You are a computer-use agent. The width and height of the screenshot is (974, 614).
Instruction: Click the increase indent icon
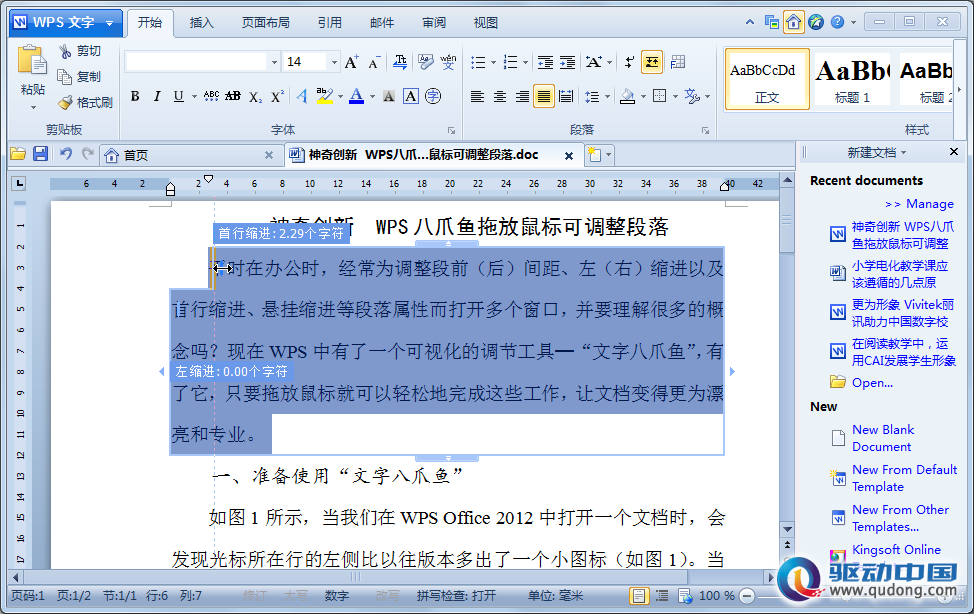click(x=567, y=62)
